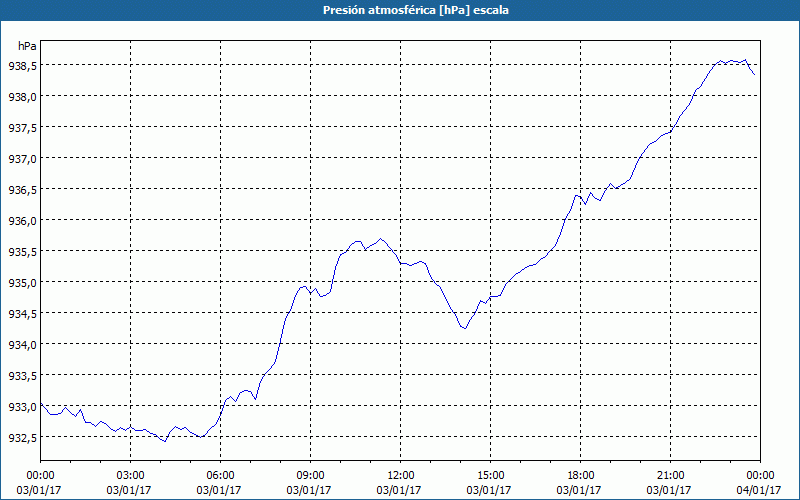Select the 934,0 y-axis value

click(22, 344)
